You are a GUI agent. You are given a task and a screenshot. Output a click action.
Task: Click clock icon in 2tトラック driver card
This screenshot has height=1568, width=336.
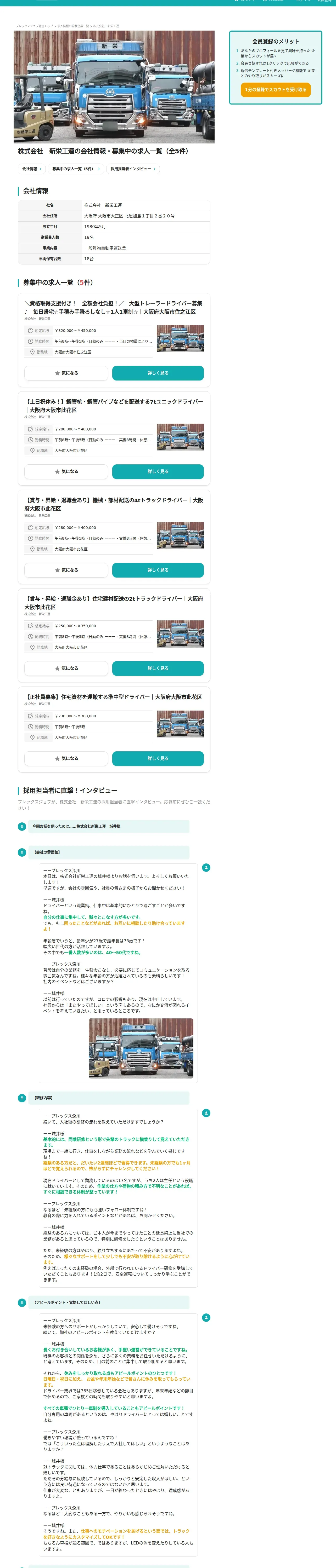pos(31,637)
